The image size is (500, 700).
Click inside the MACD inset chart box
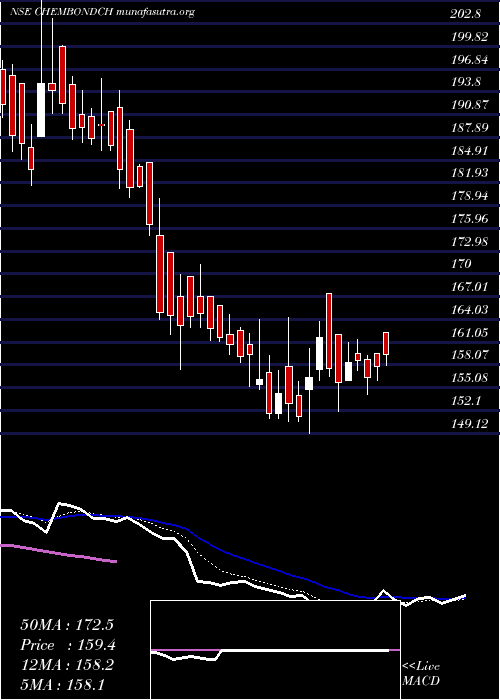[275, 650]
